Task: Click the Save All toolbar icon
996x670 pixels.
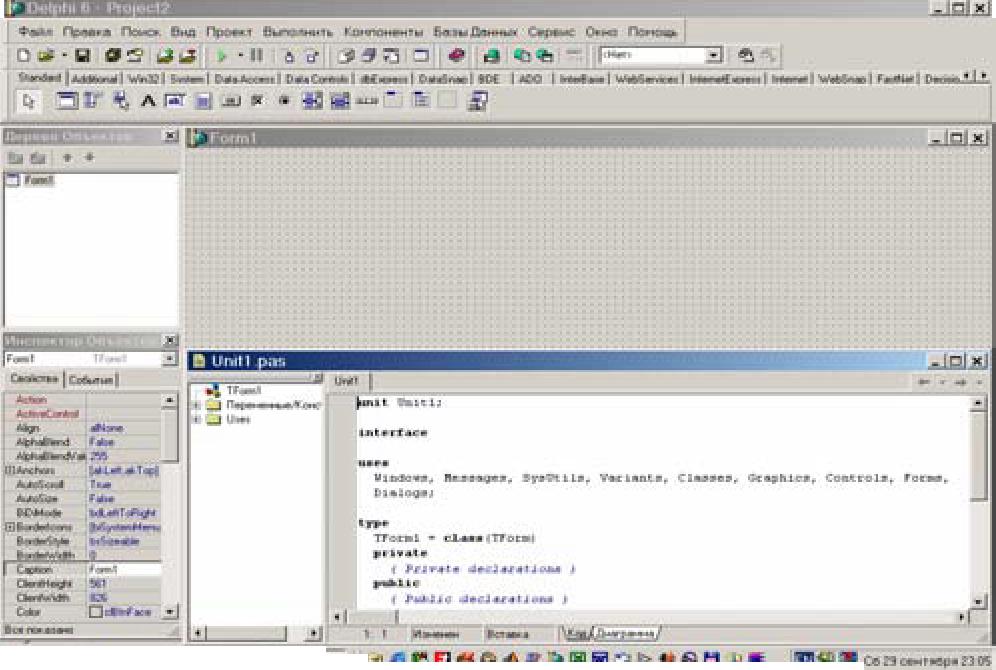Action: point(113,56)
